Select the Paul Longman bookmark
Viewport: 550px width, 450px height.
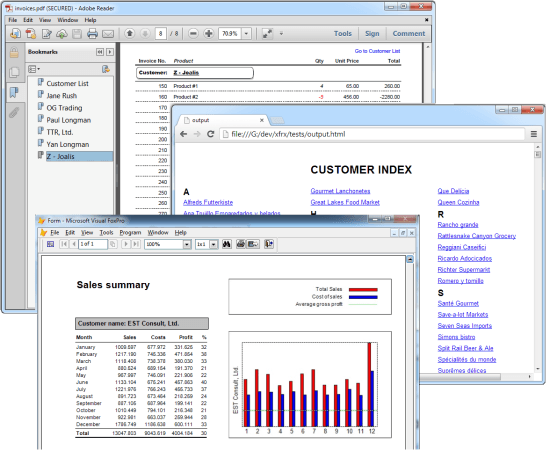pos(68,120)
